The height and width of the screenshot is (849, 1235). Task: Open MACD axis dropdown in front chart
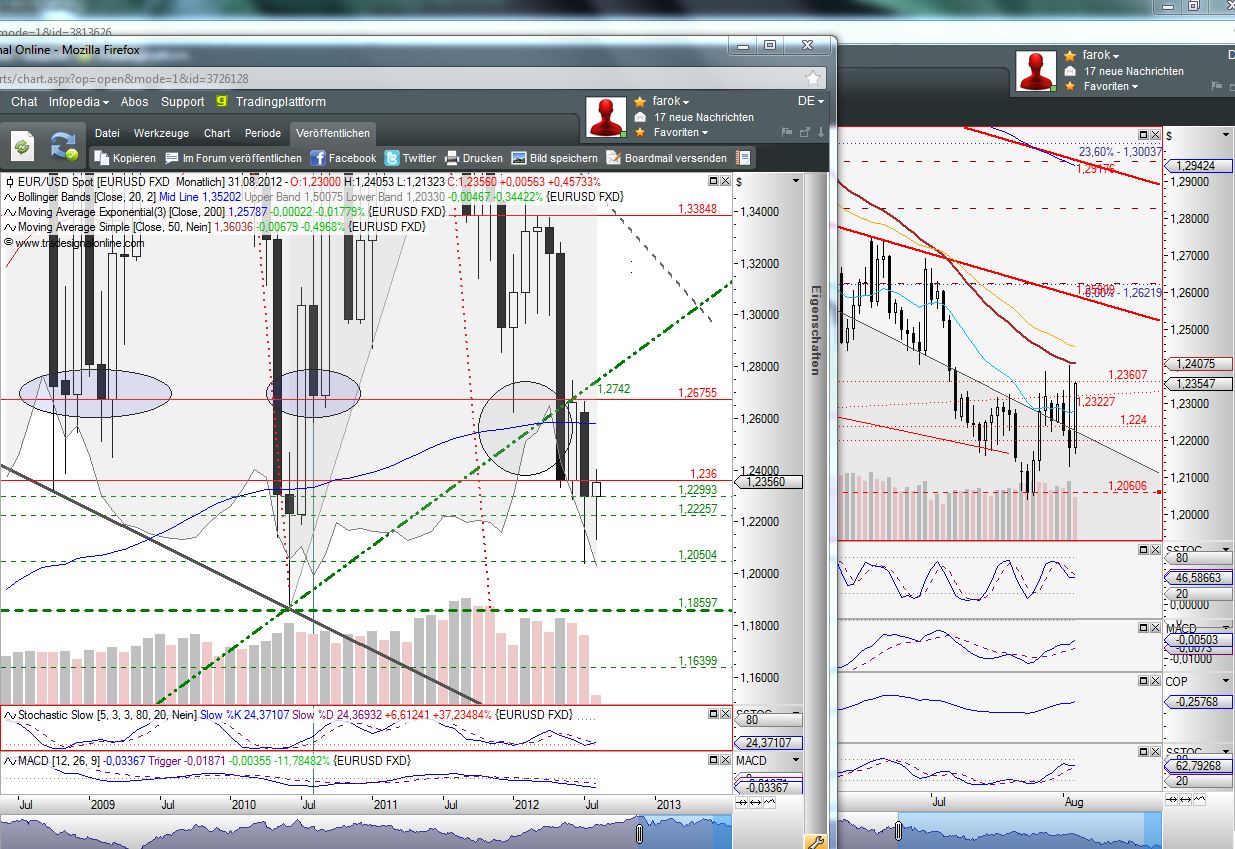click(x=796, y=761)
